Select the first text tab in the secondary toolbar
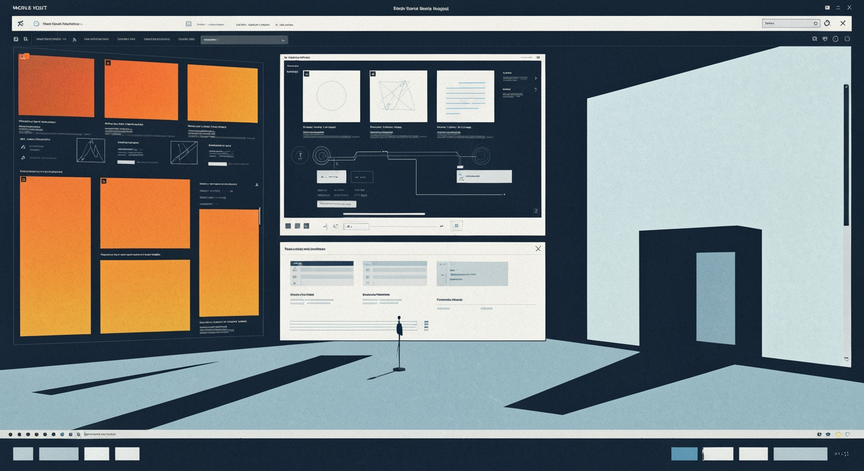Viewport: 864px width, 471px height. (x=51, y=40)
